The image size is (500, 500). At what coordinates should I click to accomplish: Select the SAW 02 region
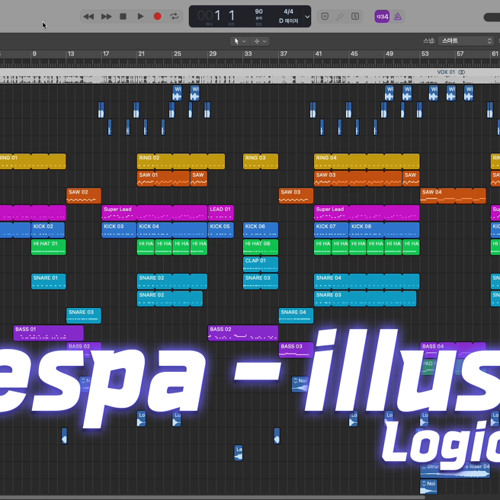click(84, 196)
